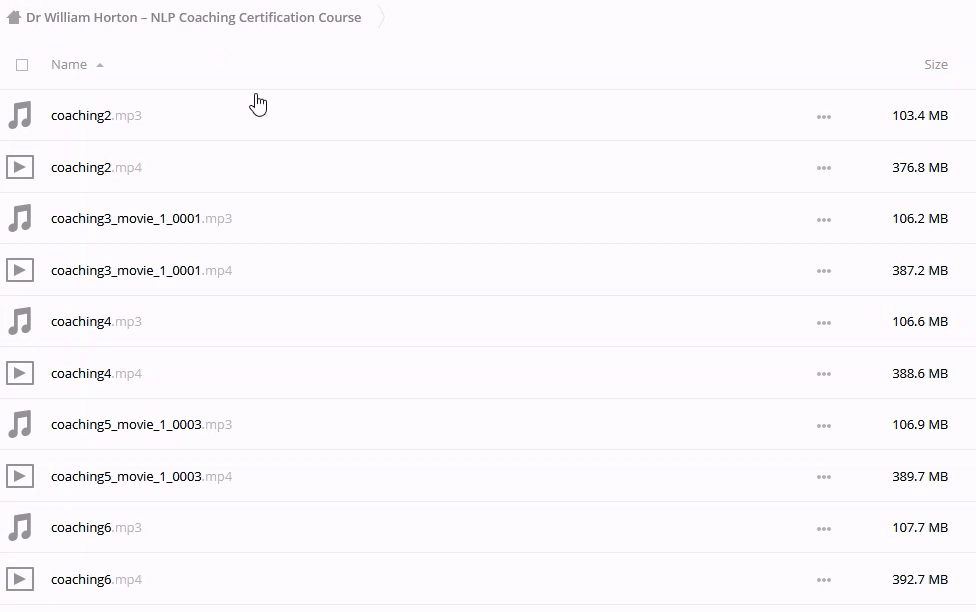This screenshot has width=976, height=612.
Task: Show more actions for coaching6.mp4
Action: 824,580
